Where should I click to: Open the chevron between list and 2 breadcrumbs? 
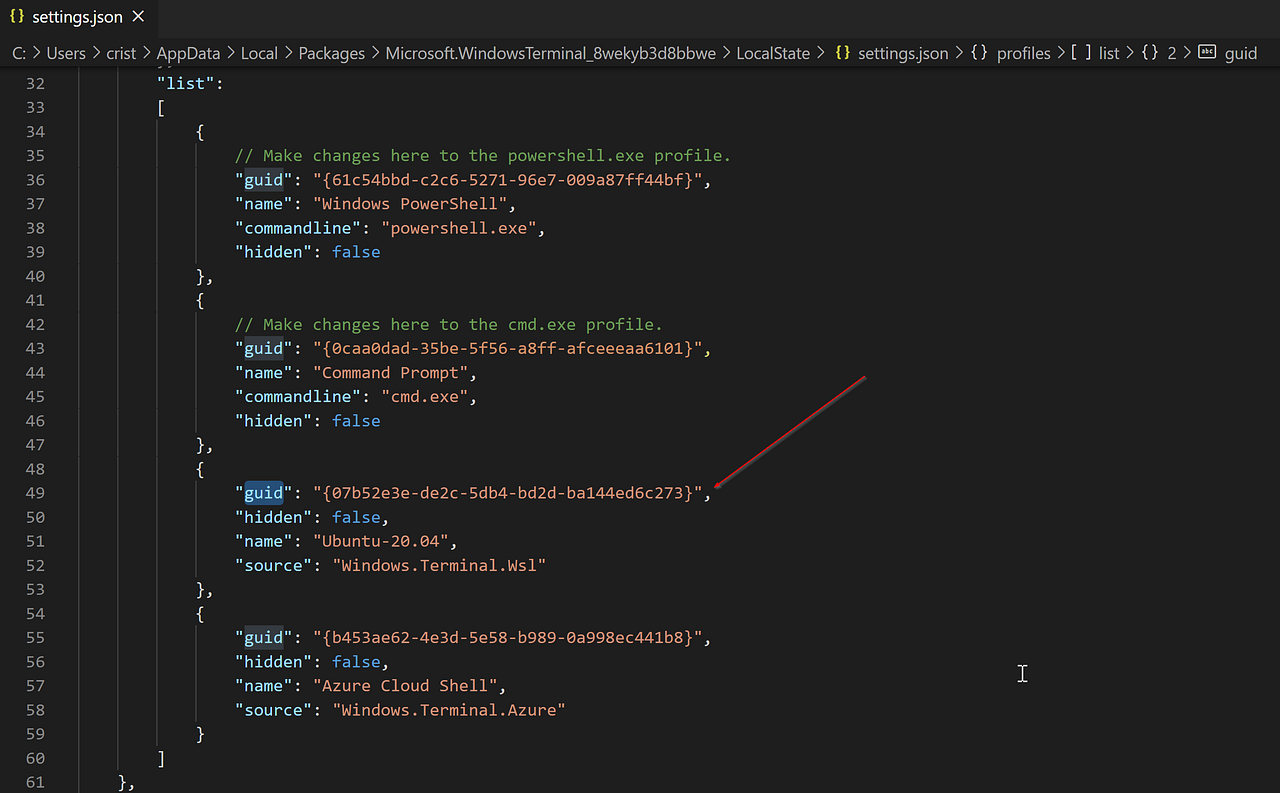1131,52
